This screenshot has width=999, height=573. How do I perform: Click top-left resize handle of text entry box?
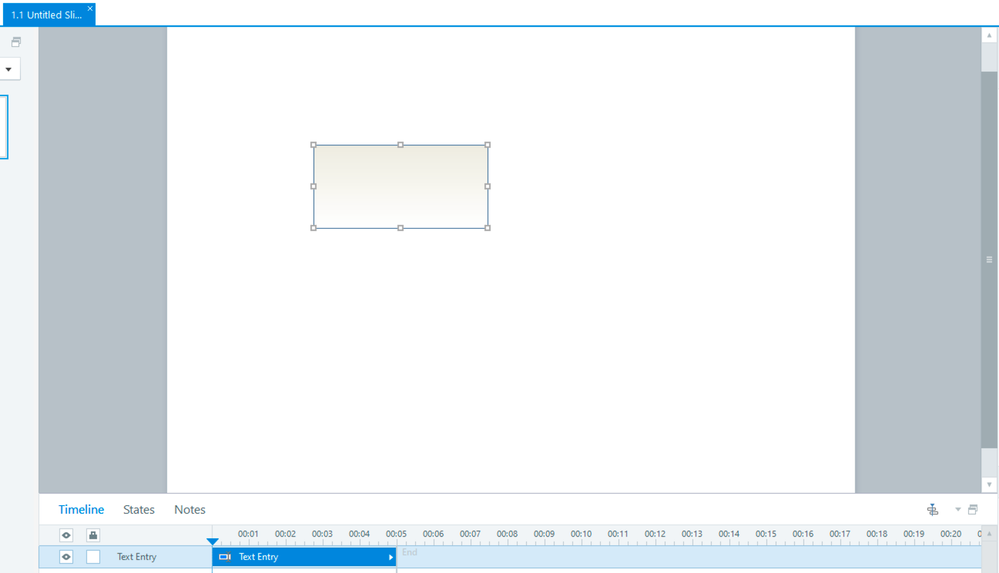click(313, 145)
